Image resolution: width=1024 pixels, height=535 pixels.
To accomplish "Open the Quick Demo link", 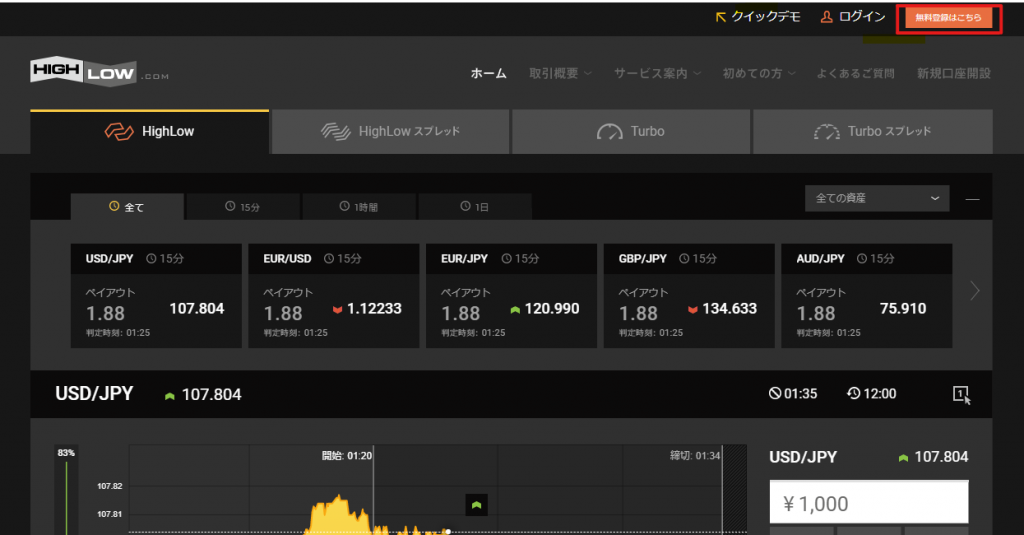I will [x=758, y=17].
